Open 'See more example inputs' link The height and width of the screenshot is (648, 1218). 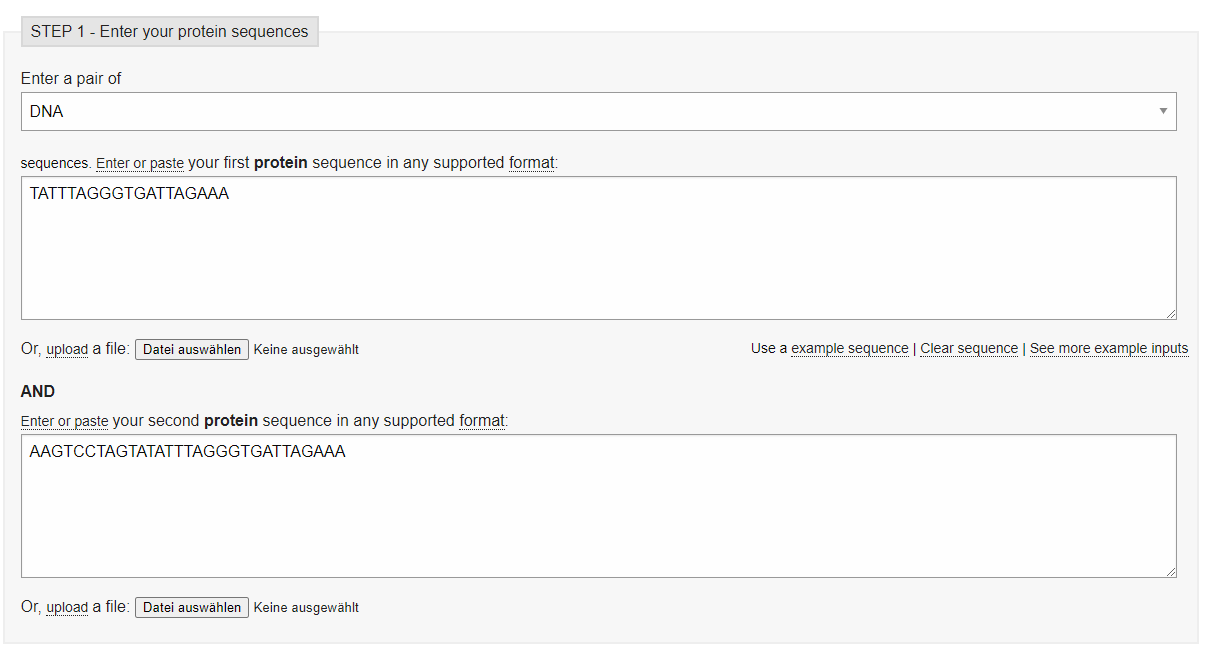pos(1108,348)
